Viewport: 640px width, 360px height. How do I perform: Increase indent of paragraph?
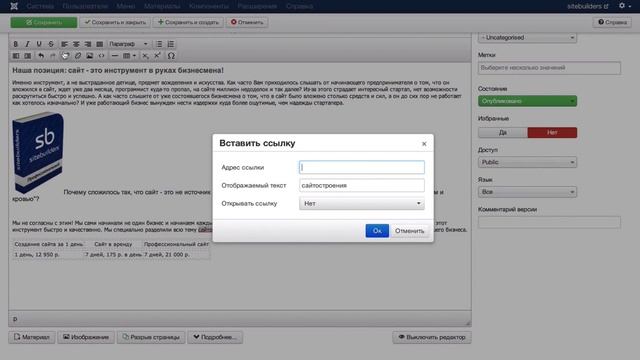pos(27,56)
